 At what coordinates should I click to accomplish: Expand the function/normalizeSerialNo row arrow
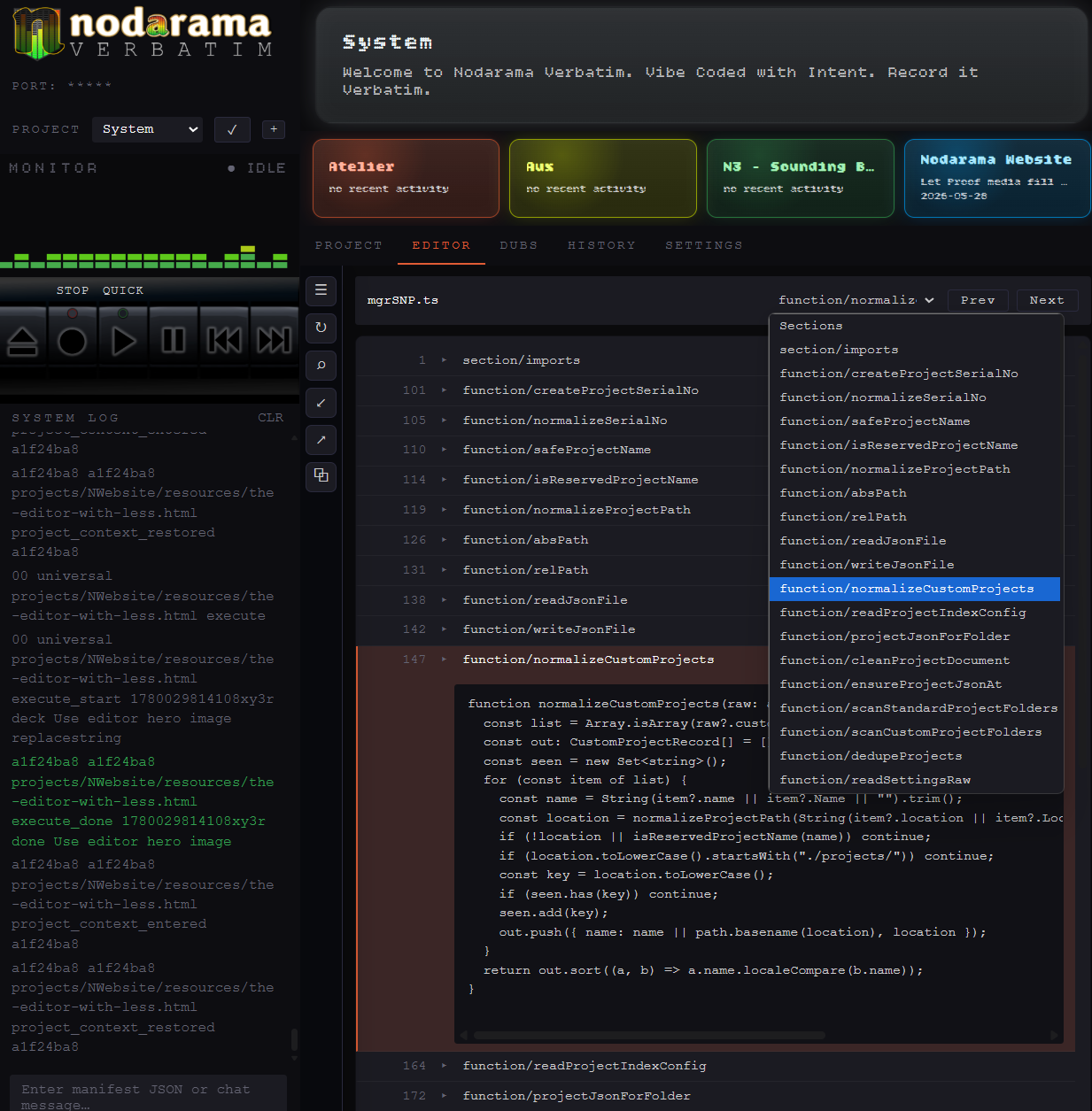coord(444,420)
